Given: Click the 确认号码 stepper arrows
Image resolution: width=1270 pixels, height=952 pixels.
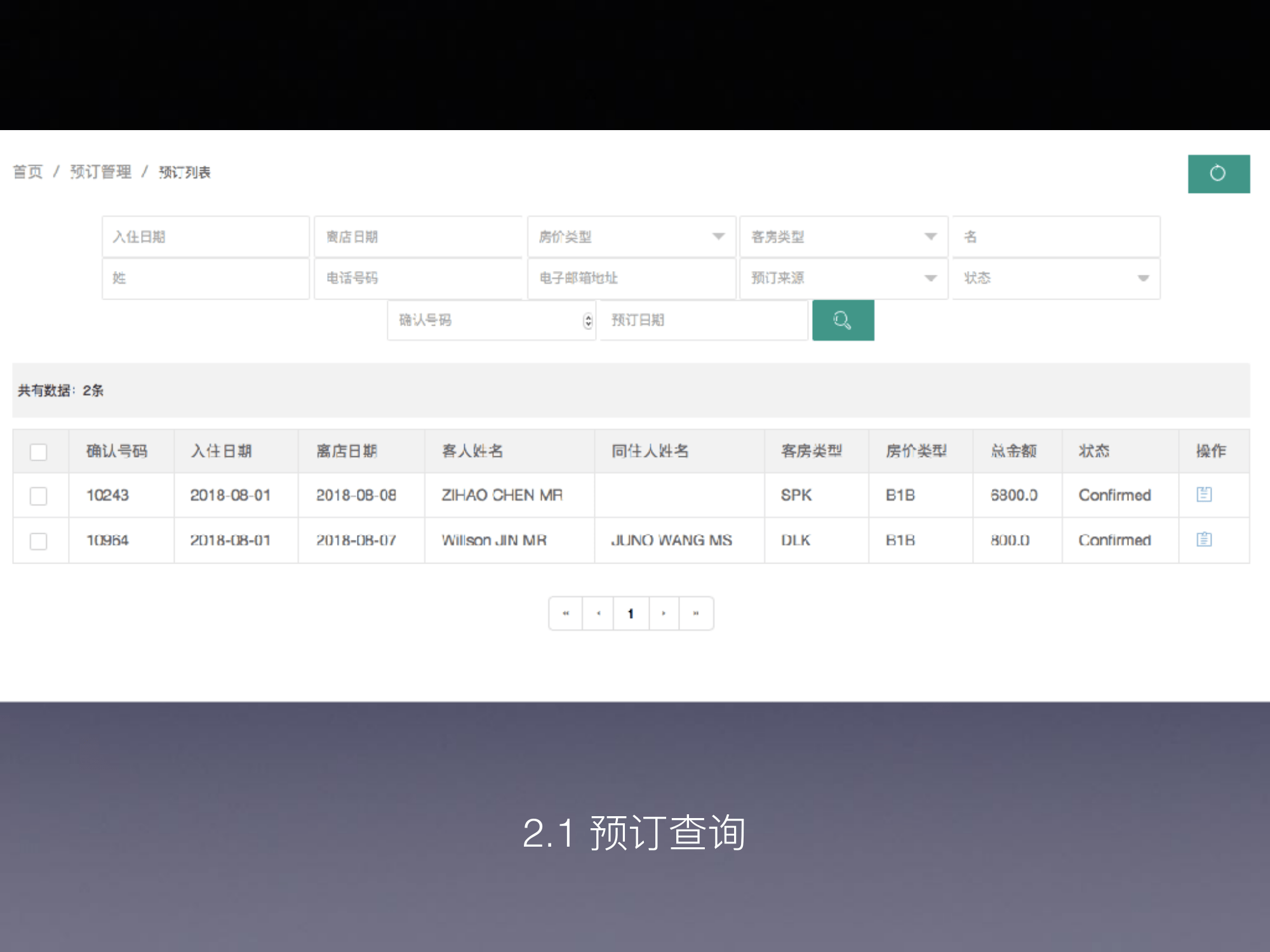Looking at the screenshot, I should (x=588, y=321).
